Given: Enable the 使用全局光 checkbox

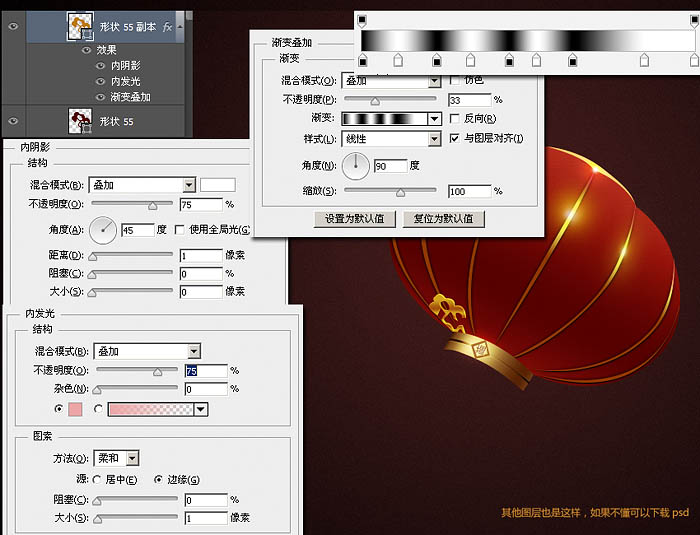Looking at the screenshot, I should point(179,230).
